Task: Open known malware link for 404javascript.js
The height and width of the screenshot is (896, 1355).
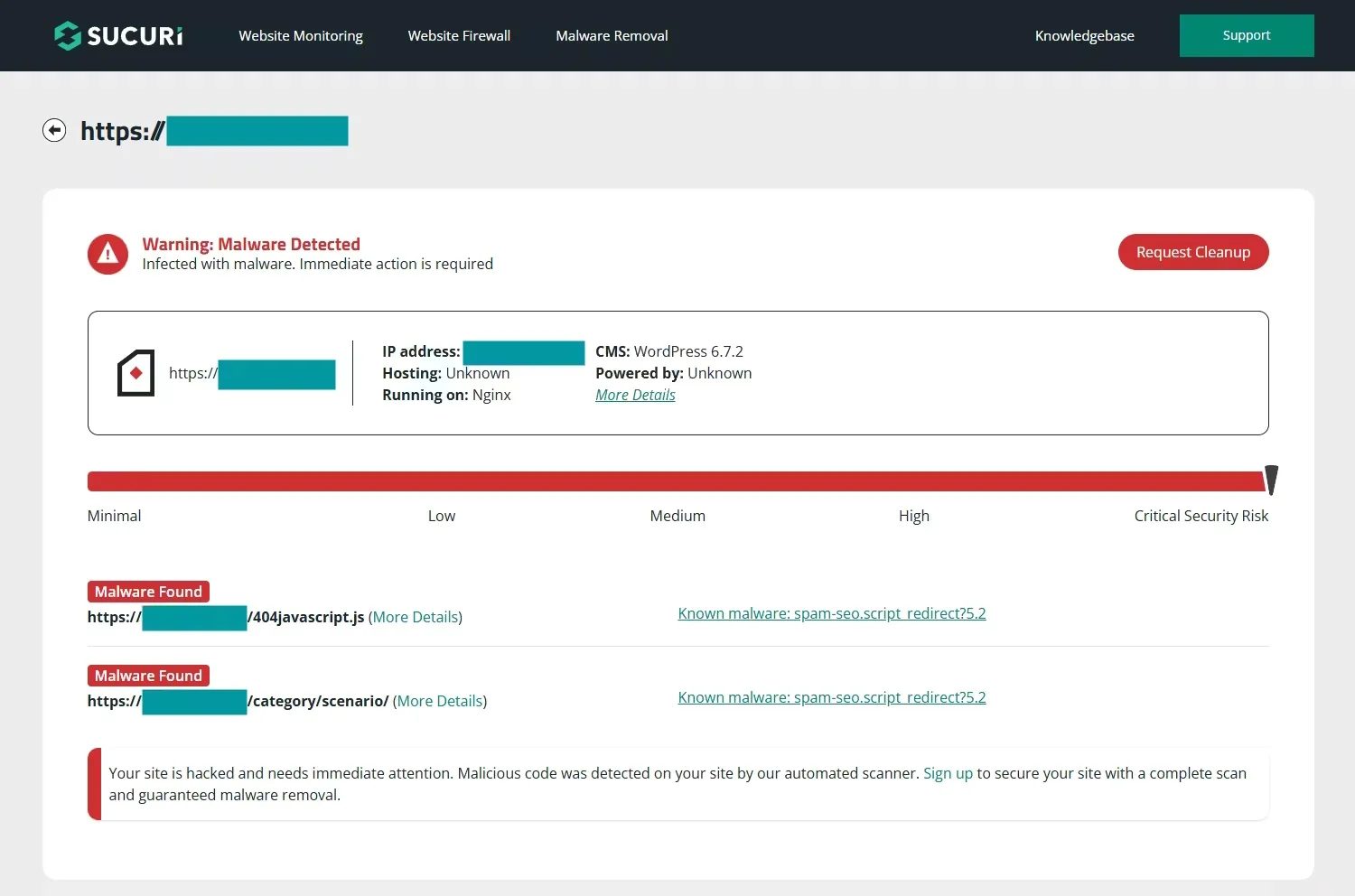Action: 831,613
